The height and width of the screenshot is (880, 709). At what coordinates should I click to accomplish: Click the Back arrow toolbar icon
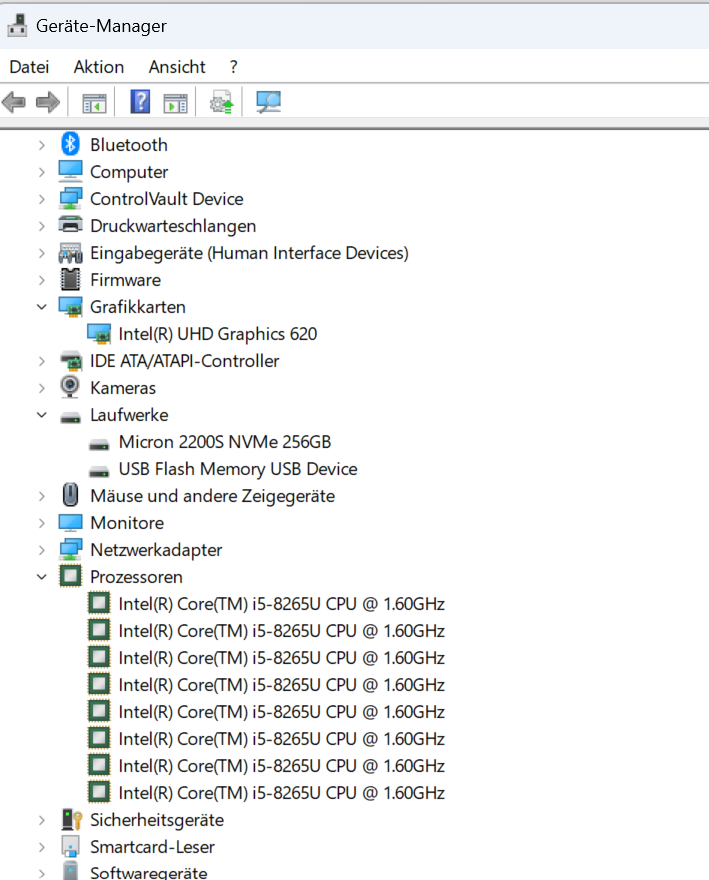14,103
